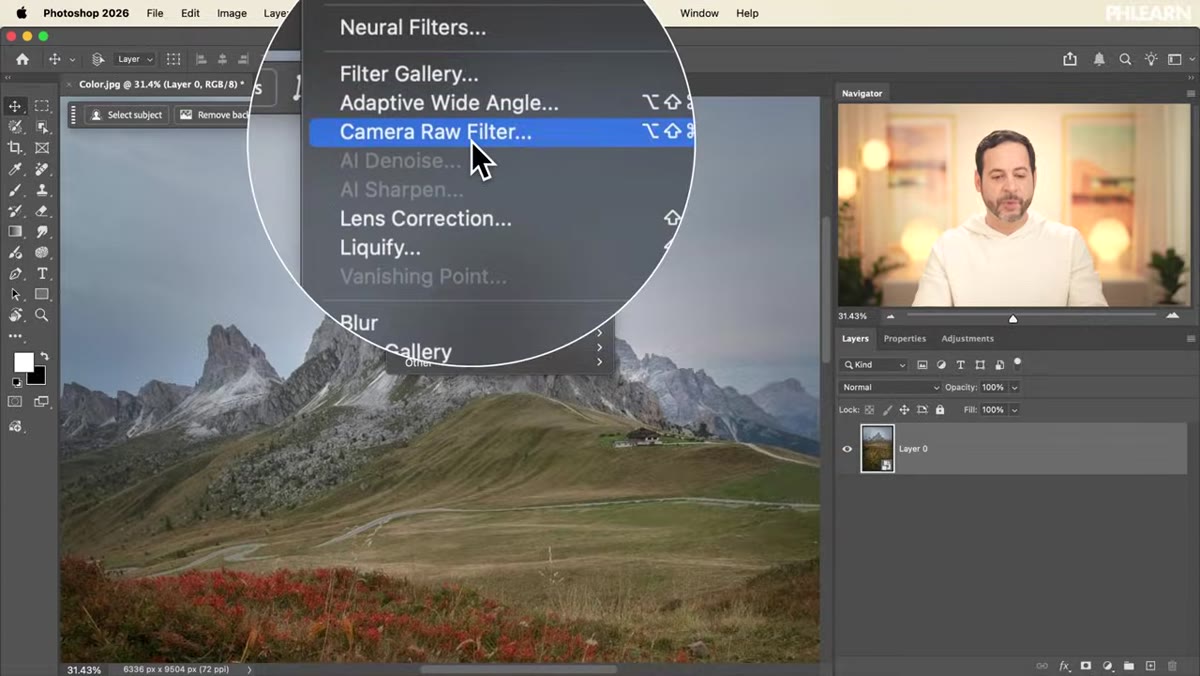This screenshot has height=676, width=1200.
Task: Open the Layer auto-select dropdown in options bar
Action: click(135, 59)
